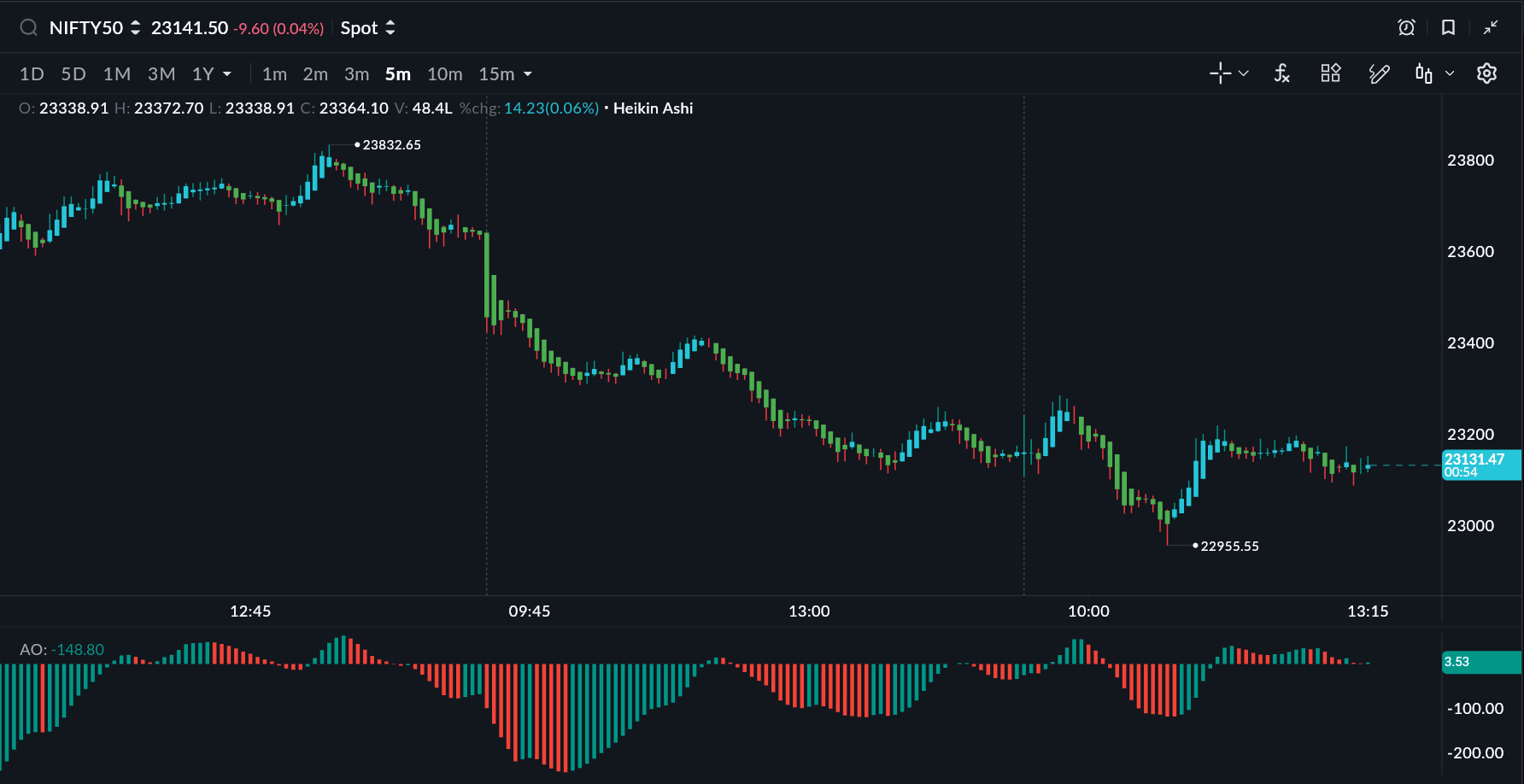The image size is (1524, 784).
Task: Set chart range to 3M
Action: tap(161, 74)
